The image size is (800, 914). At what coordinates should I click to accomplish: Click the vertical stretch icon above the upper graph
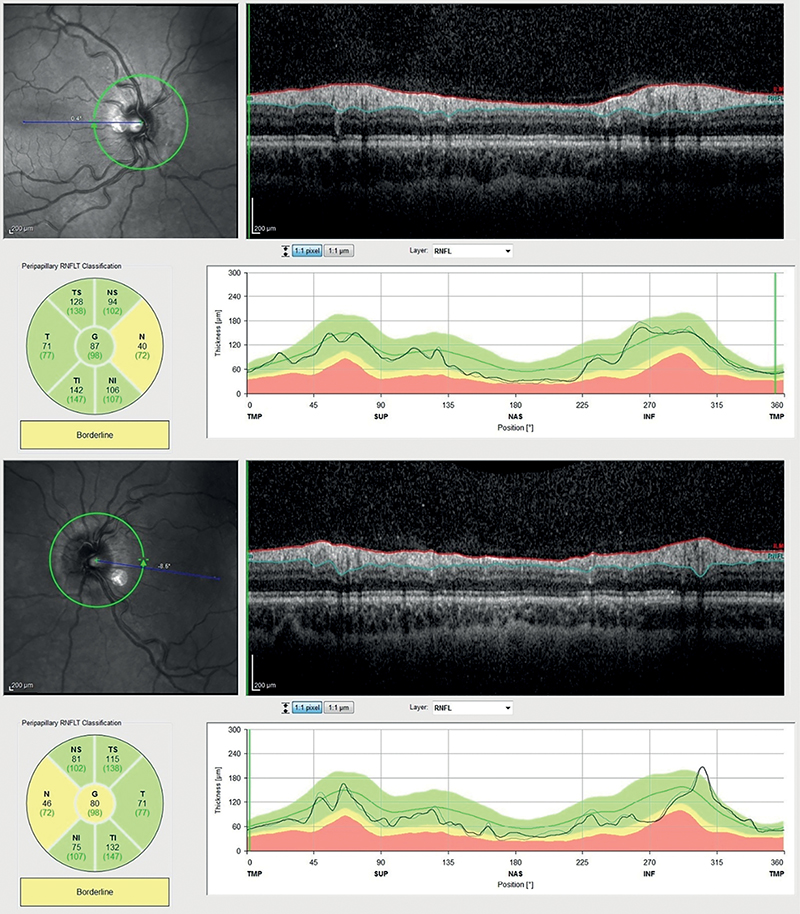[x=286, y=252]
